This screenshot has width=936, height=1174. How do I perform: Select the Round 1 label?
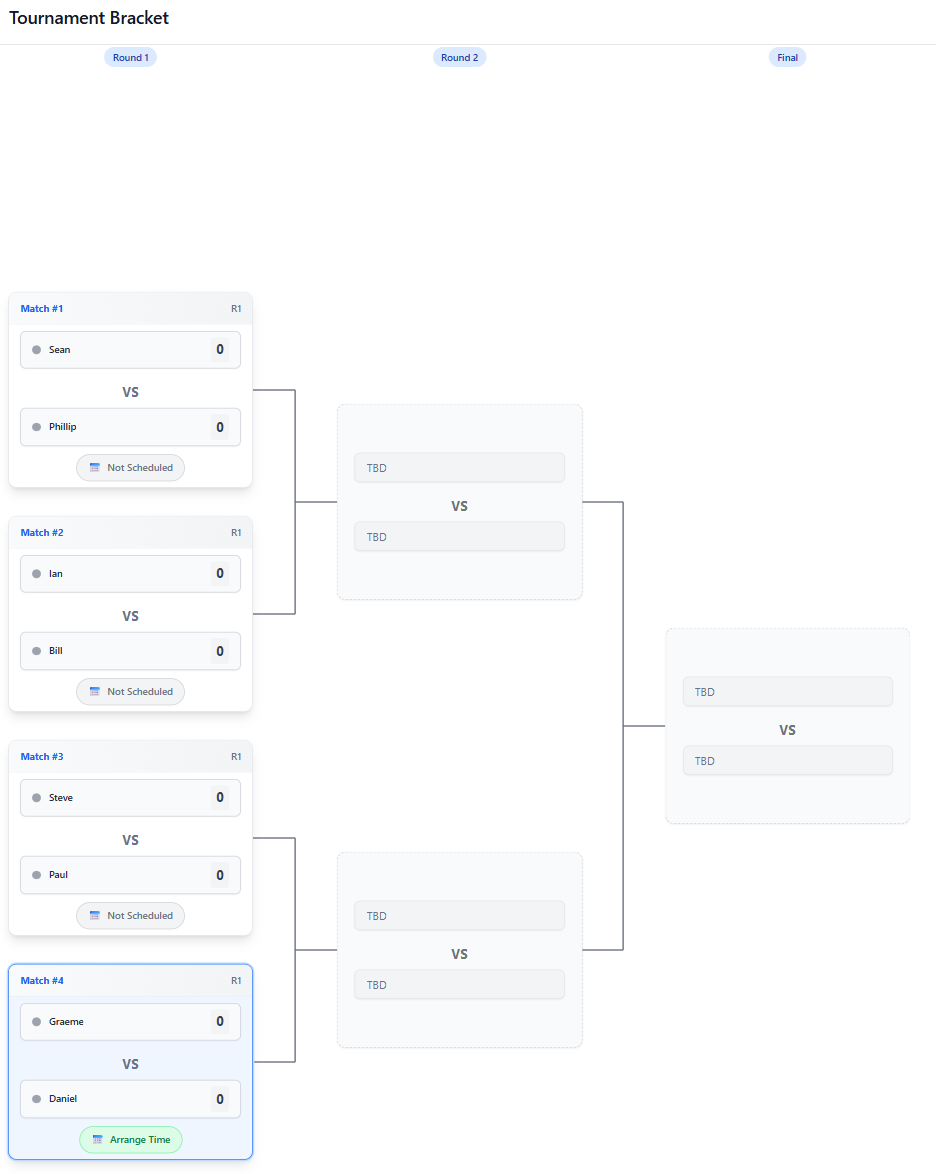click(130, 58)
